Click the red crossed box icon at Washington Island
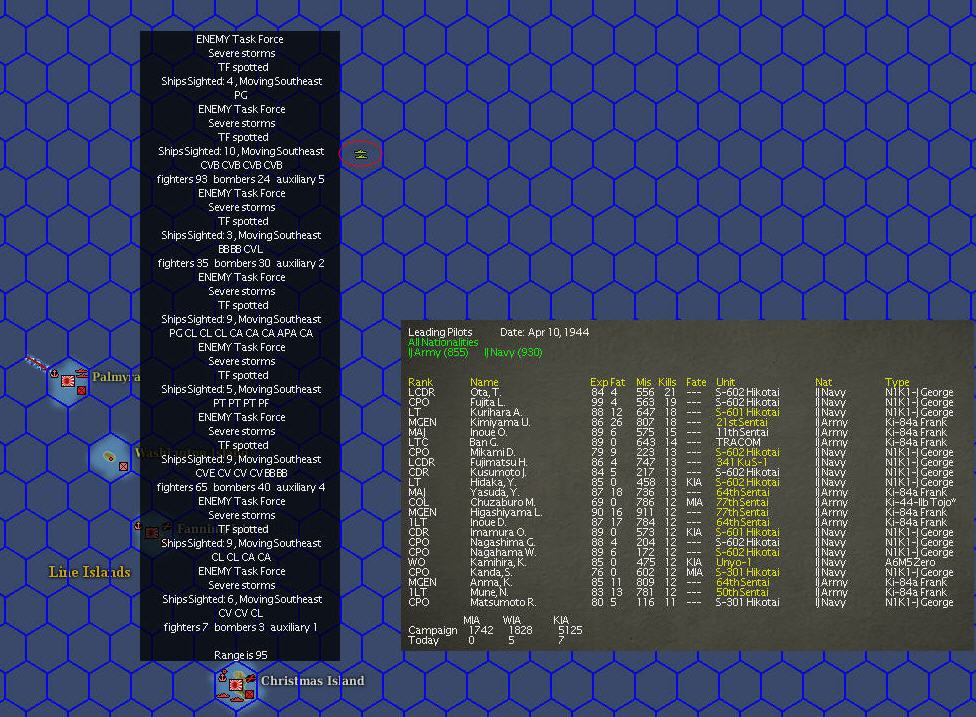The width and height of the screenshot is (976, 717). 123,466
